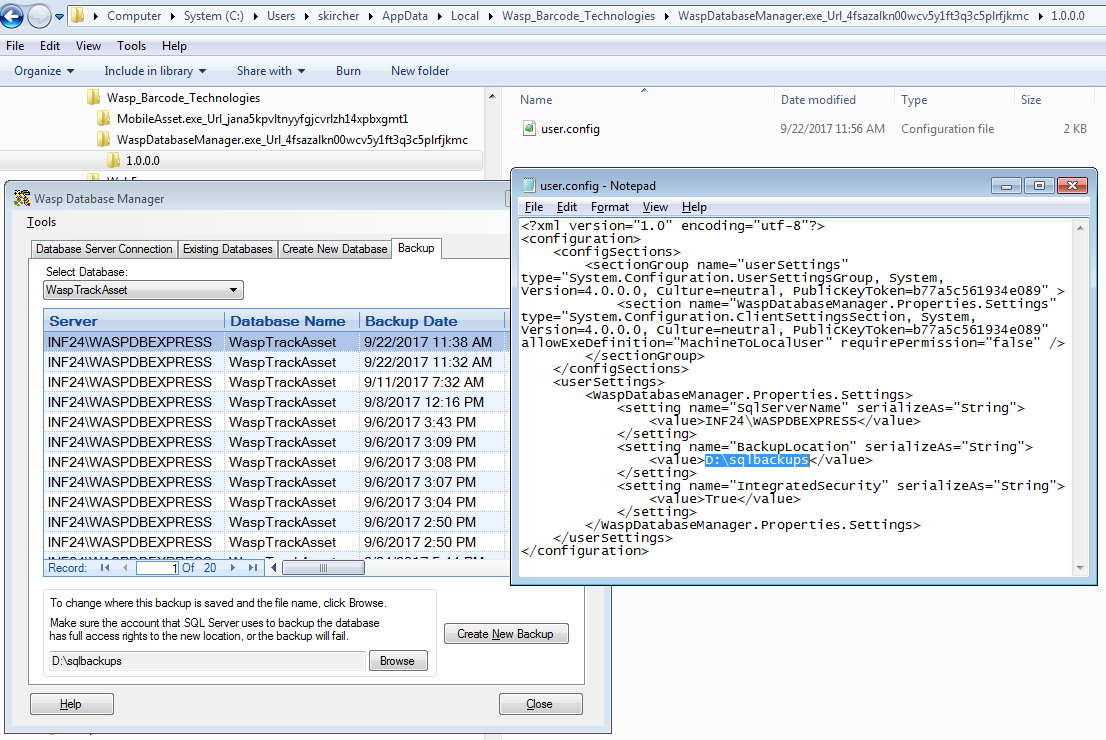The image size is (1106, 740).
Task: Click highlighted D:\sqlbackups text in Notepad
Action: pyautogui.click(x=757, y=460)
